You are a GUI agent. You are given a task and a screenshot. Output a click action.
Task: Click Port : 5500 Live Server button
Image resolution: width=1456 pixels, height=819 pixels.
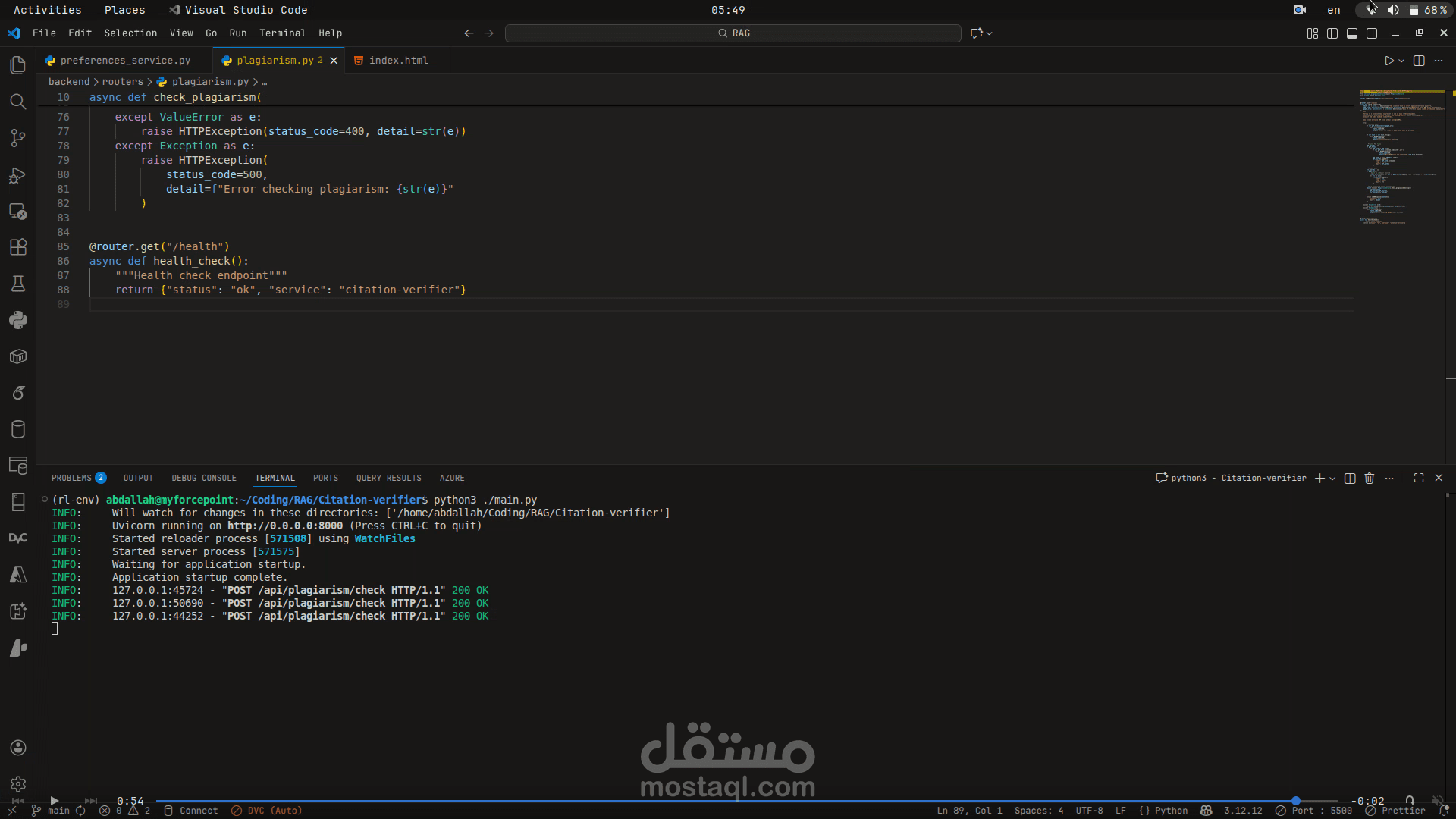pos(1314,811)
